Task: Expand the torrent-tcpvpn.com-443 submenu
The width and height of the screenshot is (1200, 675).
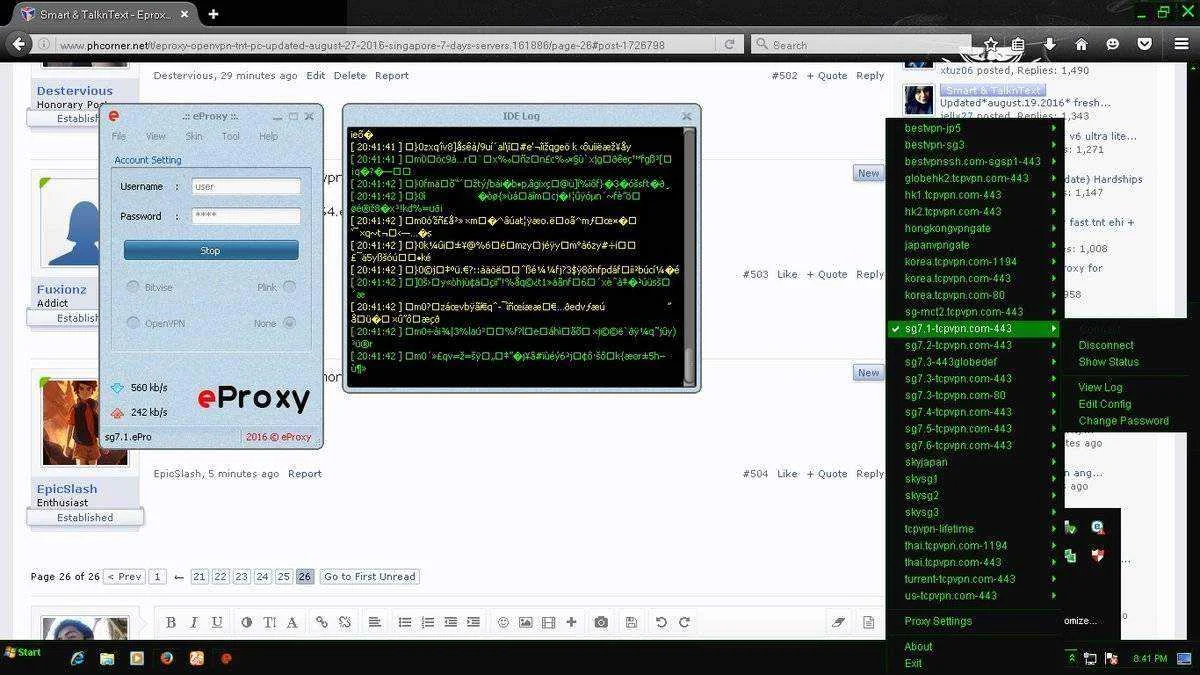Action: (x=974, y=579)
